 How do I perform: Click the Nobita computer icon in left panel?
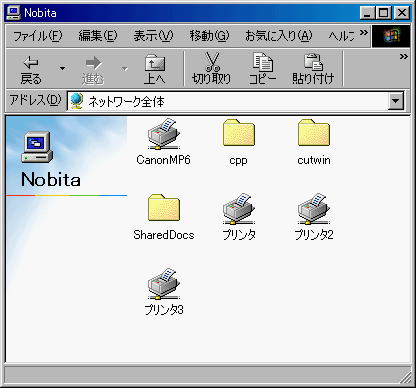pos(37,147)
